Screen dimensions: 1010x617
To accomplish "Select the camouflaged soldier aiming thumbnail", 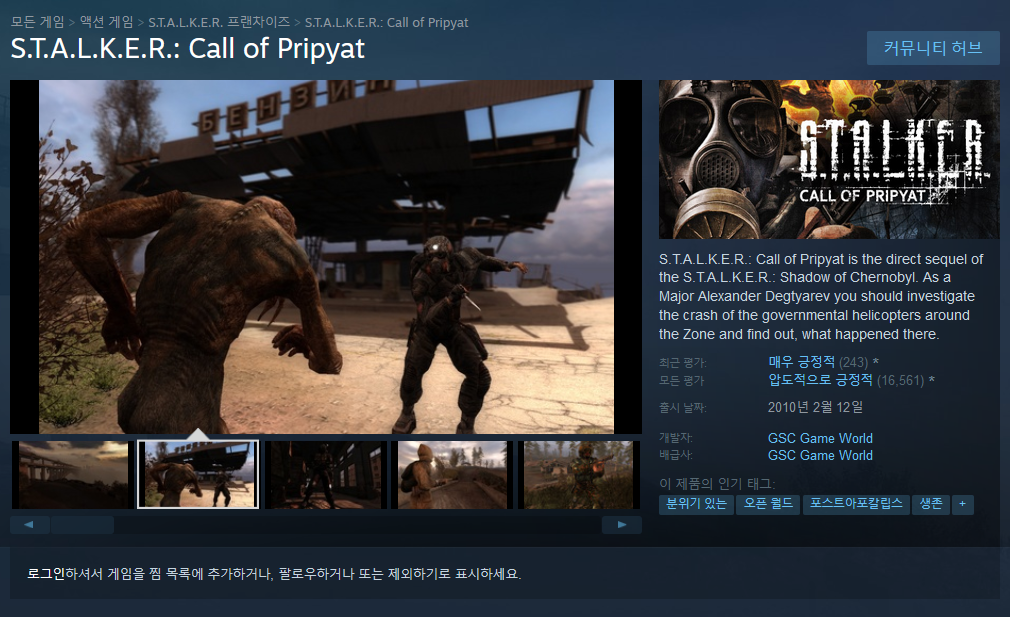I will click(578, 475).
